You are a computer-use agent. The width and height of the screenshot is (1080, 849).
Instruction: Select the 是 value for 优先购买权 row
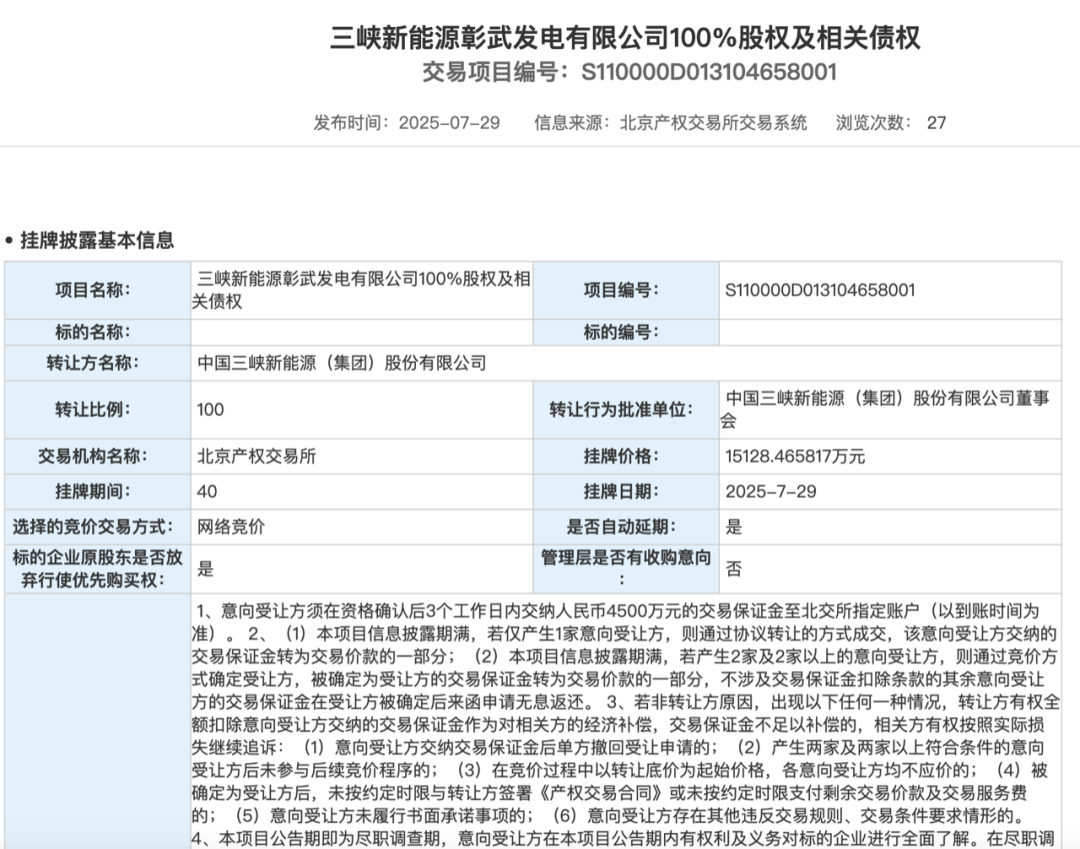point(205,569)
